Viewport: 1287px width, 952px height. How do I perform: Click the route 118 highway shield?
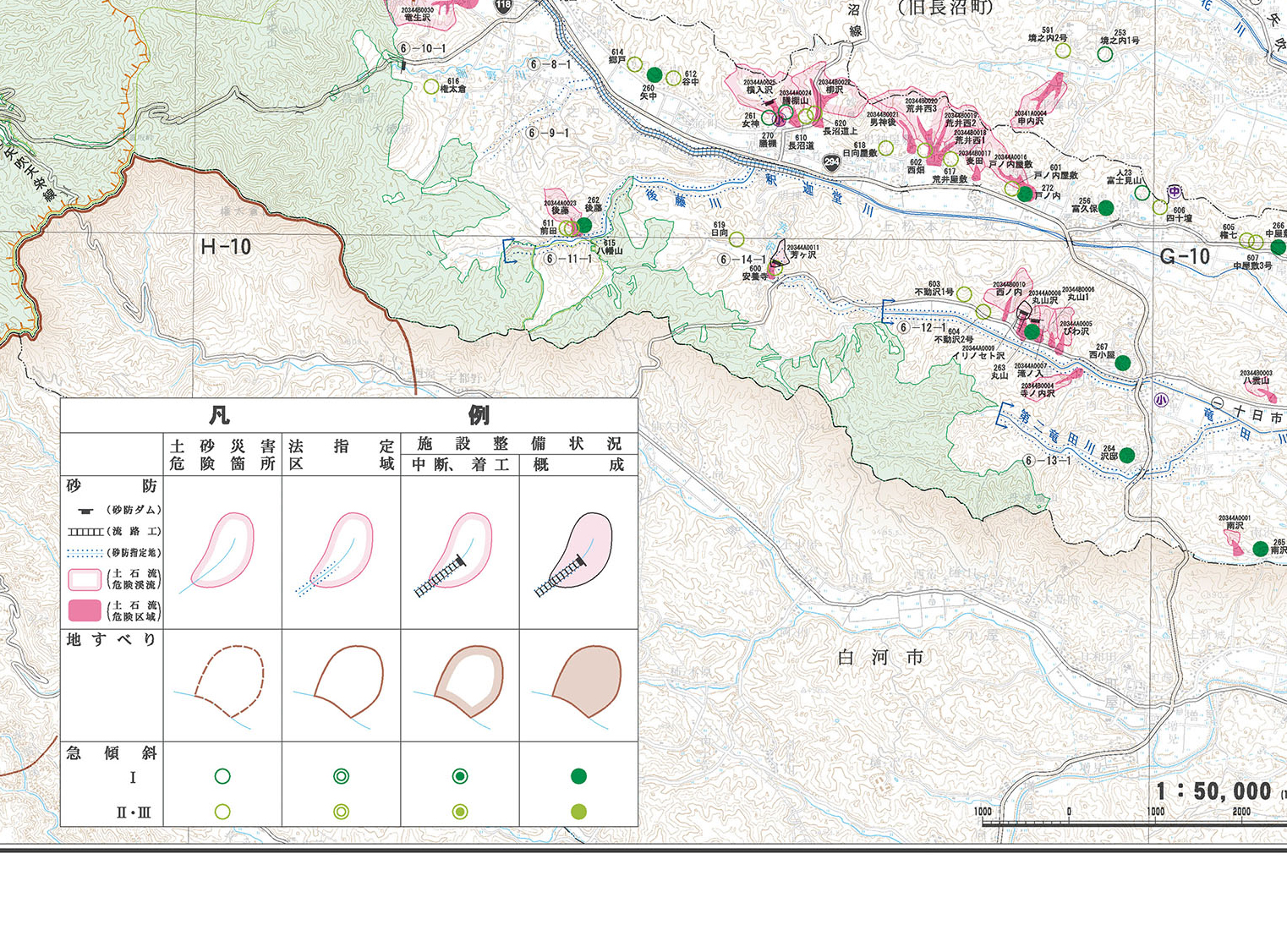click(x=504, y=5)
